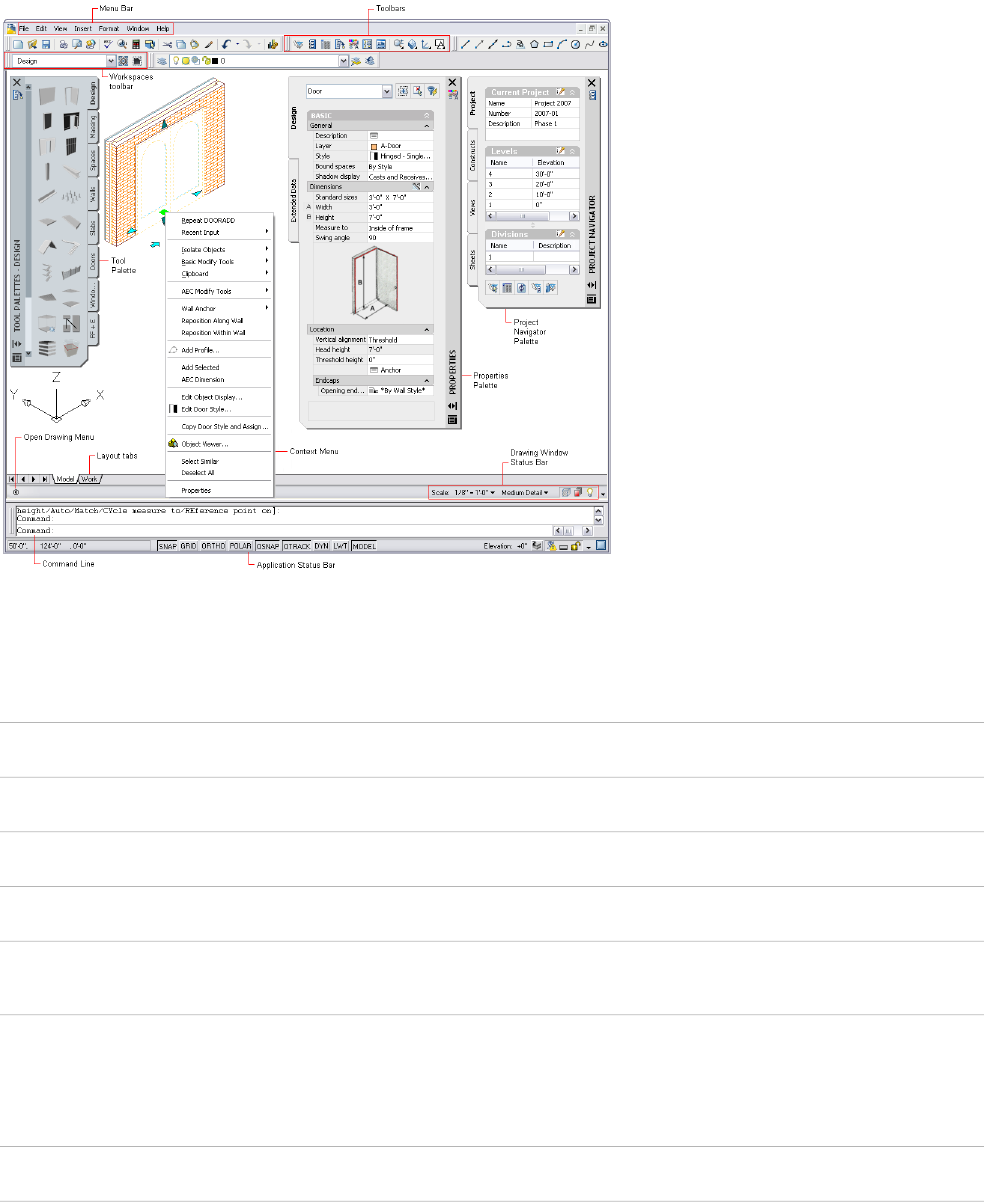984x1202 pixels.
Task: Toggle ORTHO mode in status bar
Action: pos(213,547)
